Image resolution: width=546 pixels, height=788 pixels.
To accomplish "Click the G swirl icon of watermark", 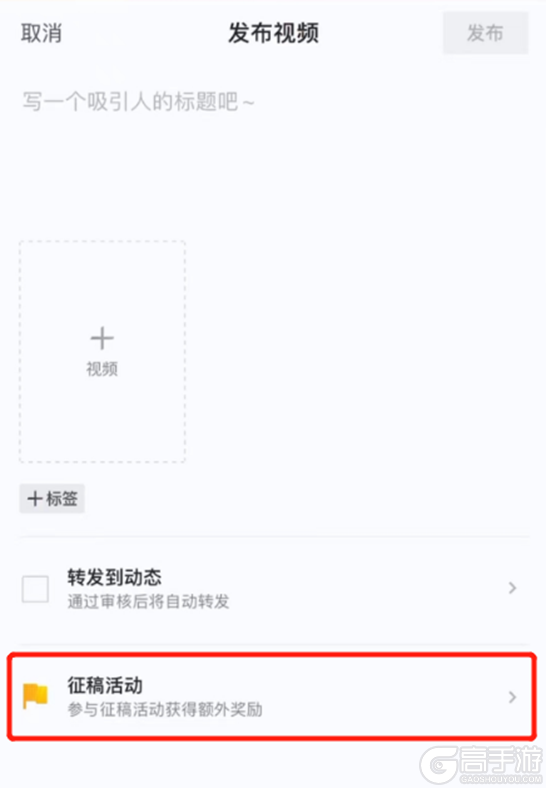I will click(x=438, y=765).
